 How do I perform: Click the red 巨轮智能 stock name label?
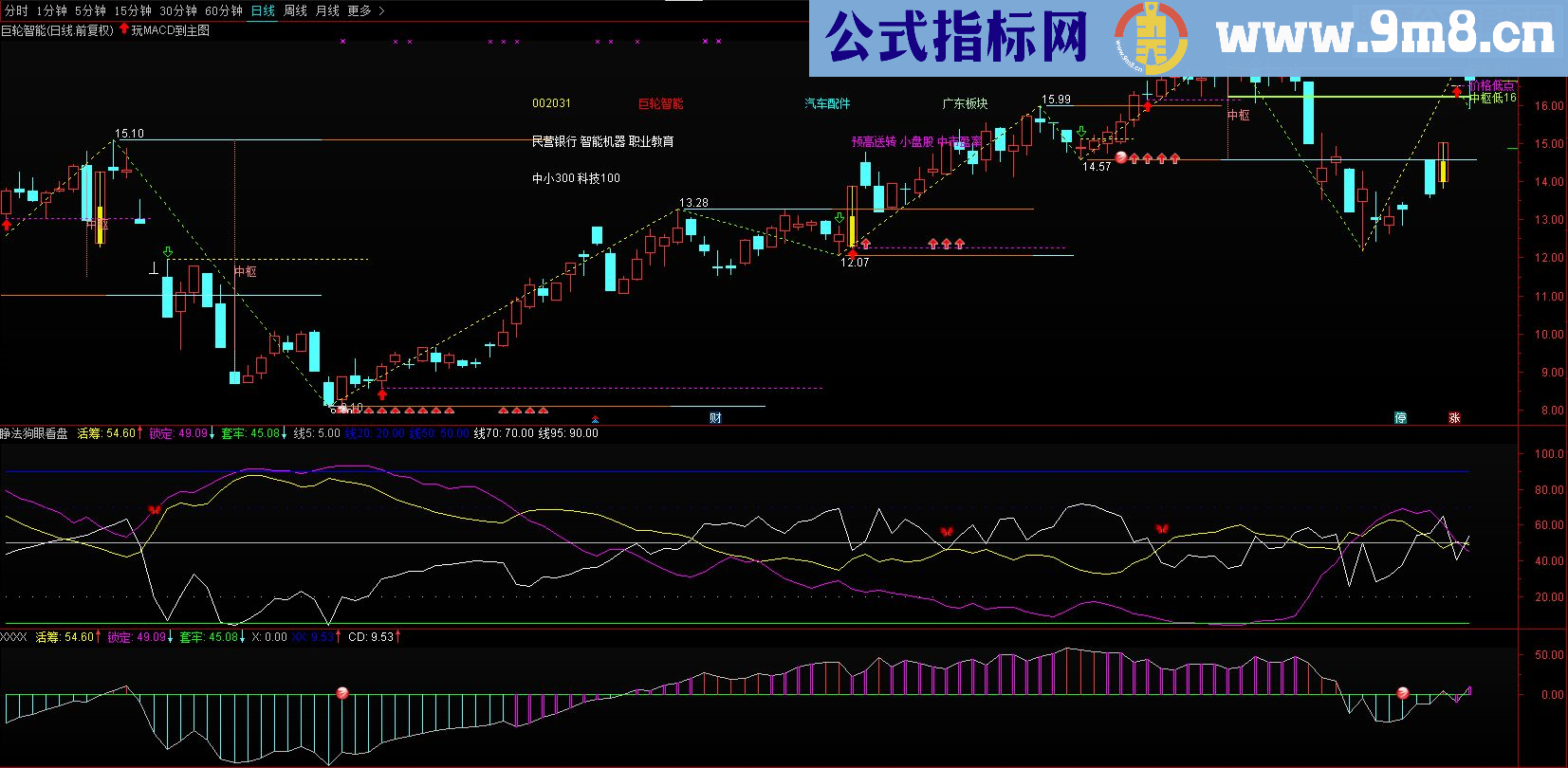pos(660,103)
